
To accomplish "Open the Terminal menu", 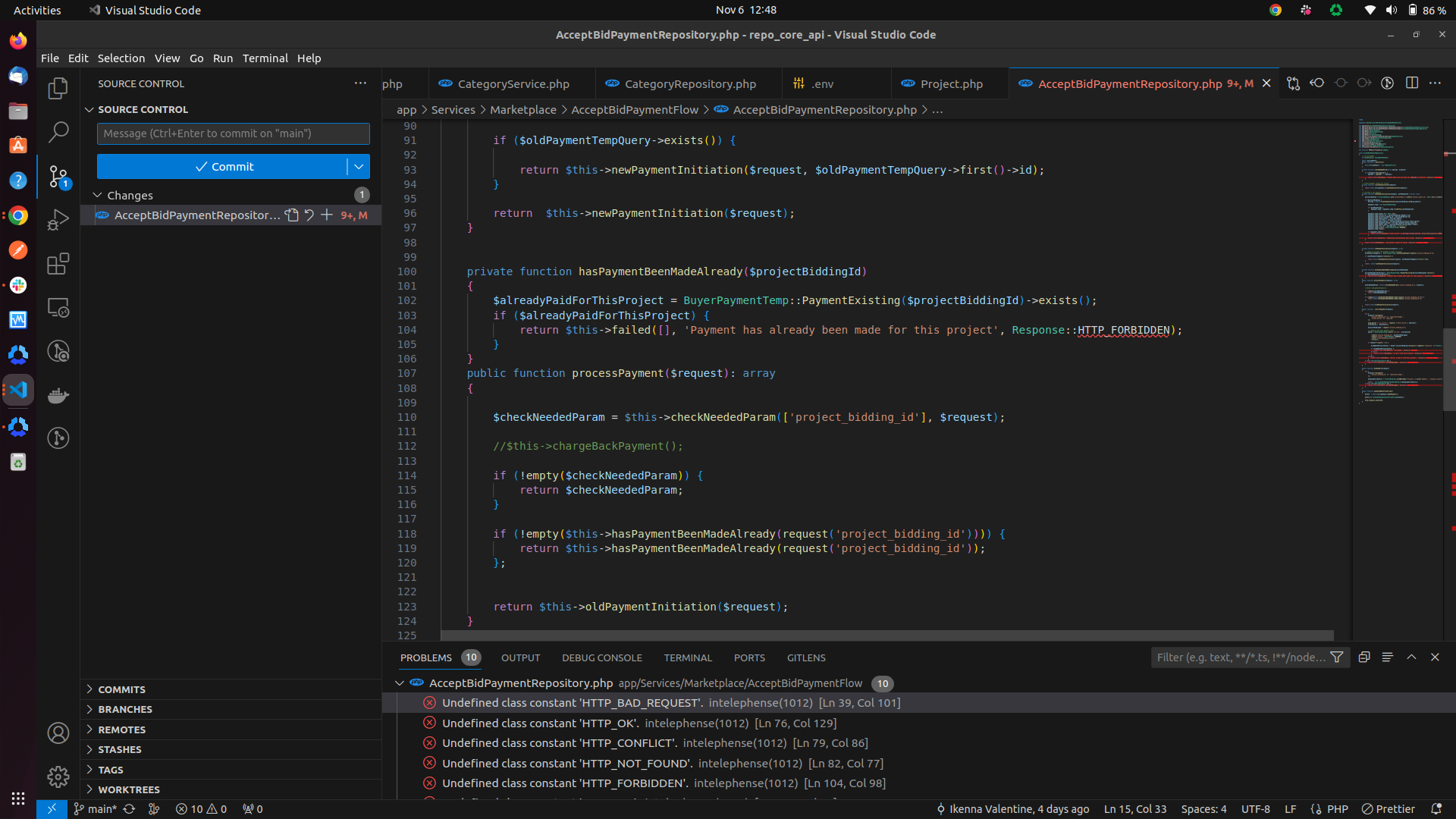I will click(265, 58).
